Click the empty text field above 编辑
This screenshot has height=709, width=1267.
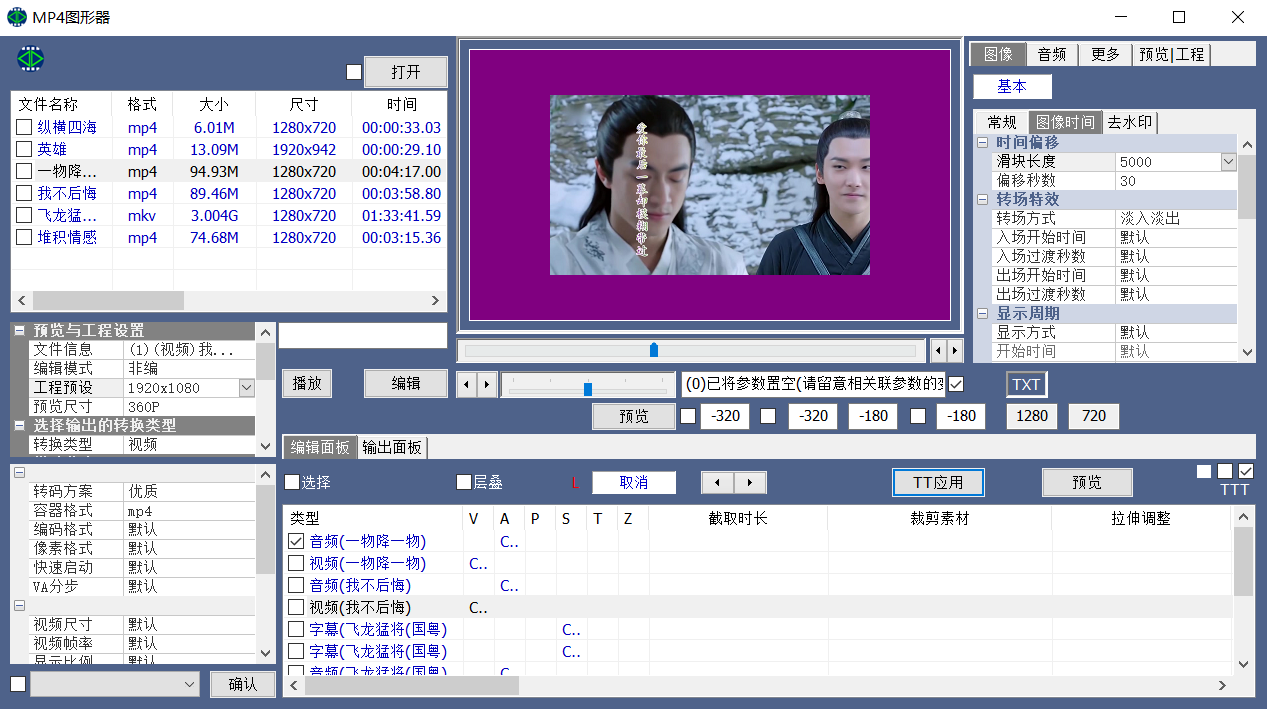point(363,336)
